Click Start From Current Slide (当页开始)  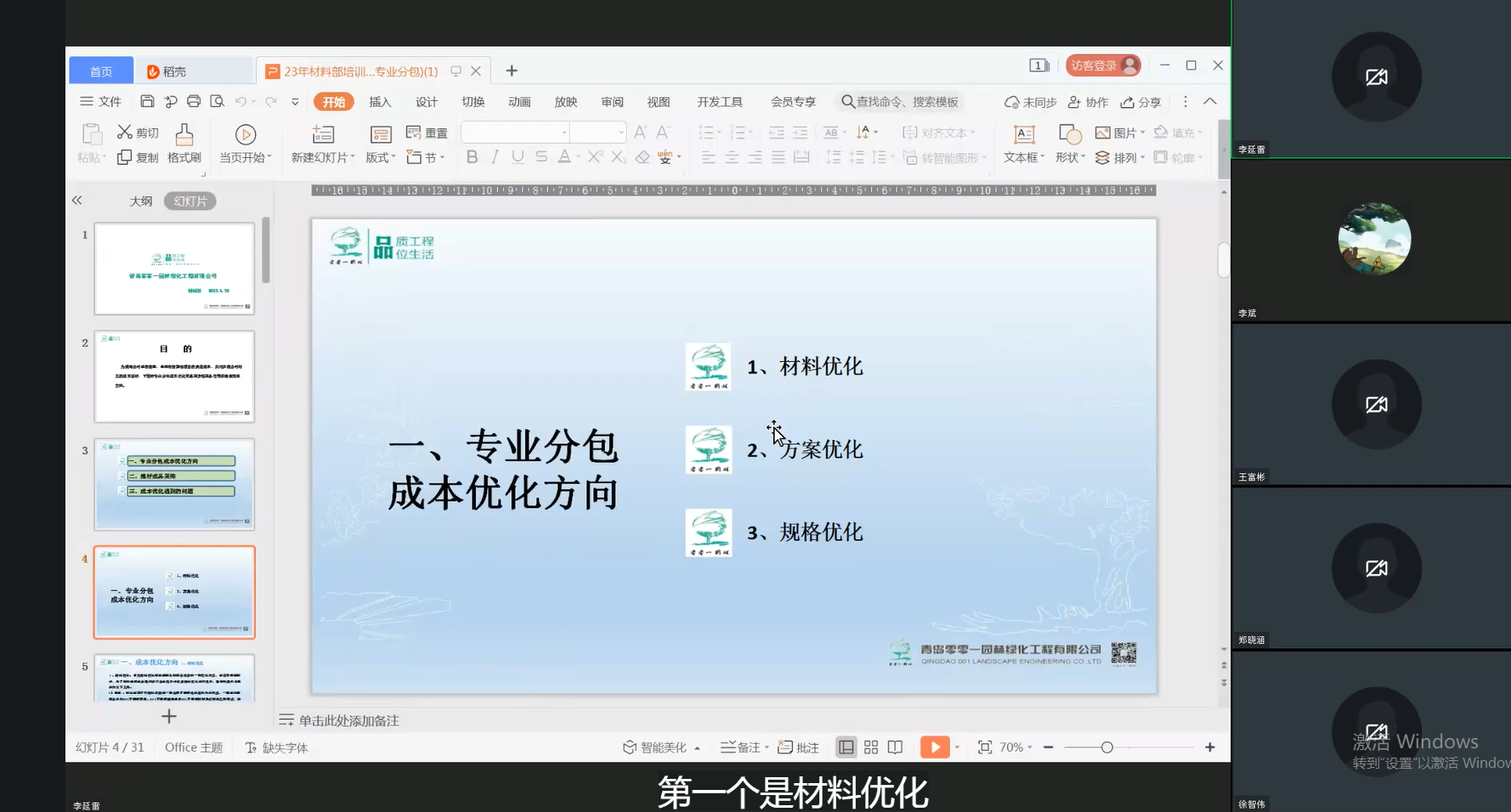246,144
